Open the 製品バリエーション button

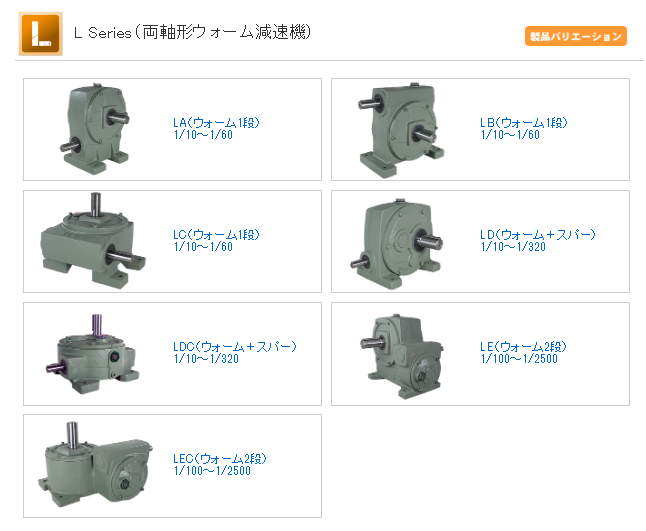(x=576, y=36)
